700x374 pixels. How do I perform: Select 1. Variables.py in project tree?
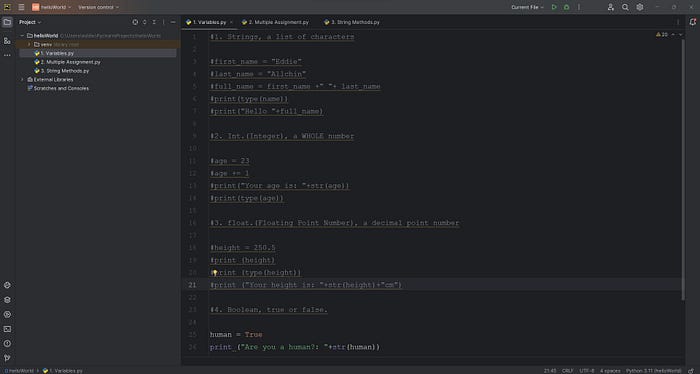coord(98,53)
